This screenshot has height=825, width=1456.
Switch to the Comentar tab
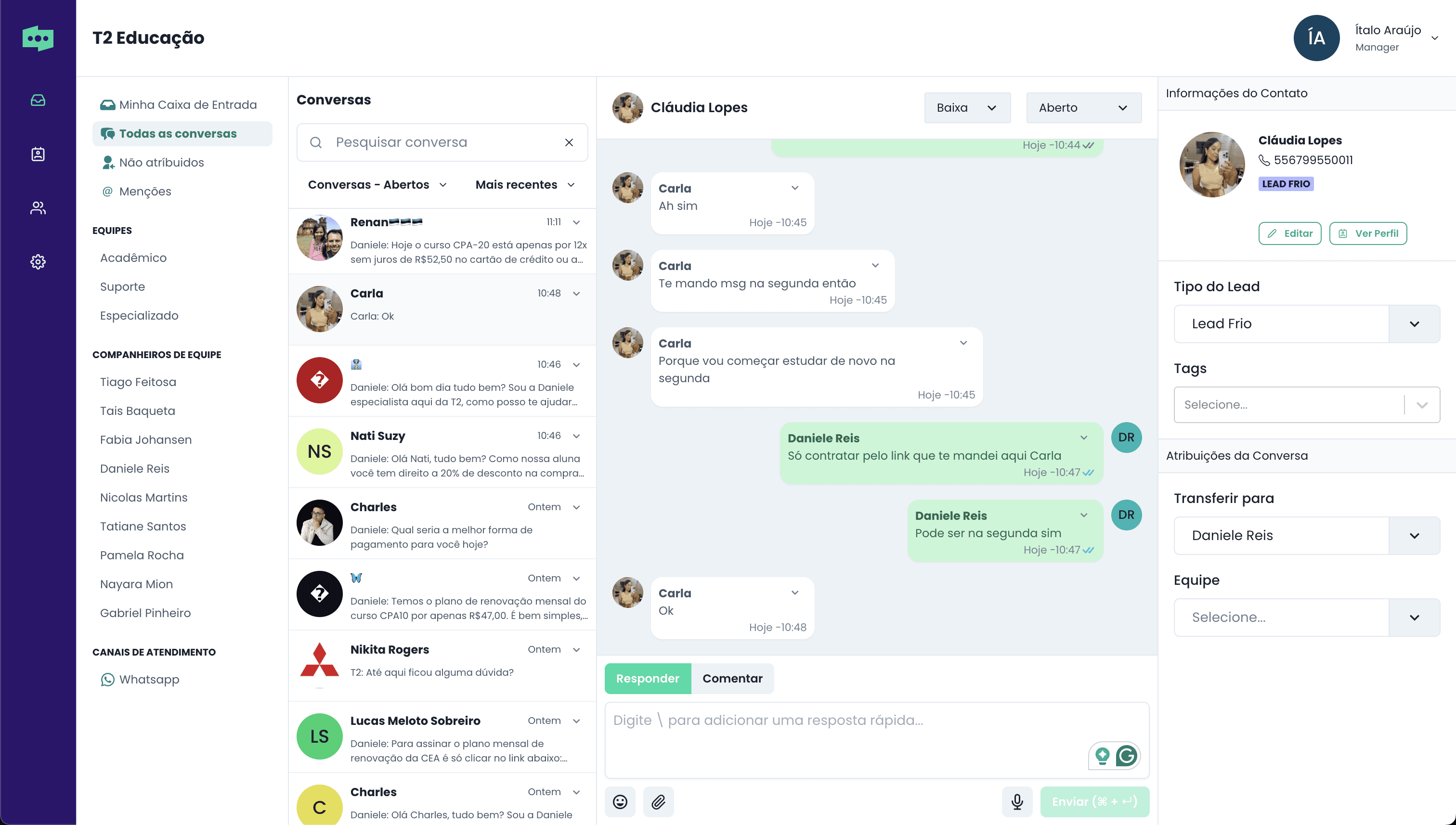pyautogui.click(x=732, y=678)
